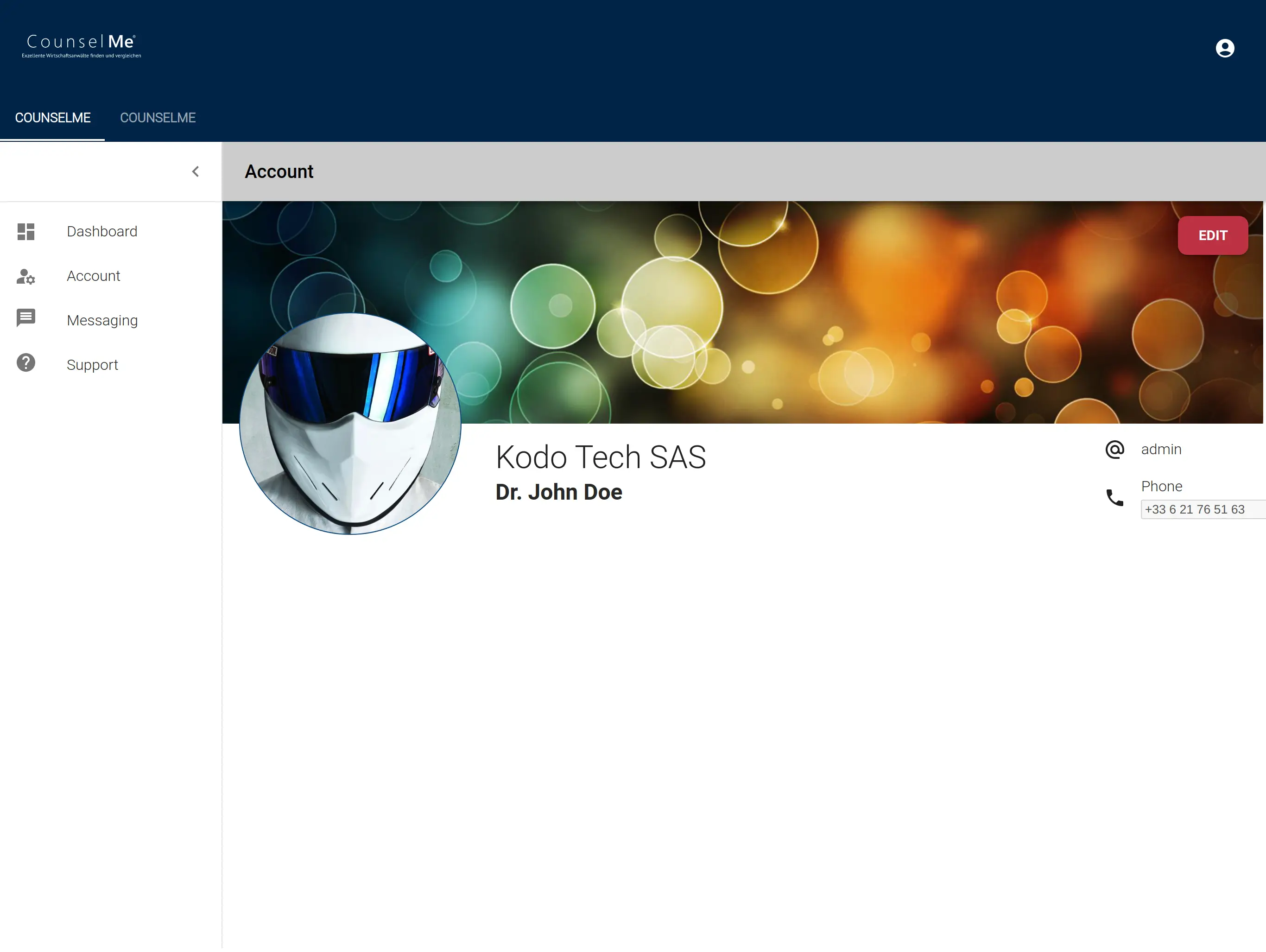Click the phone handset icon
The width and height of the screenshot is (1266, 952).
[x=1115, y=498]
